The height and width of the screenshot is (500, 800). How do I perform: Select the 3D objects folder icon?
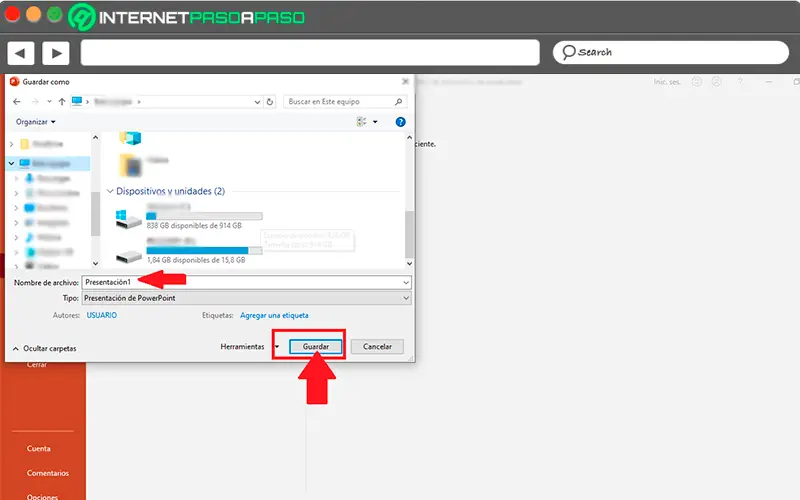(130, 138)
